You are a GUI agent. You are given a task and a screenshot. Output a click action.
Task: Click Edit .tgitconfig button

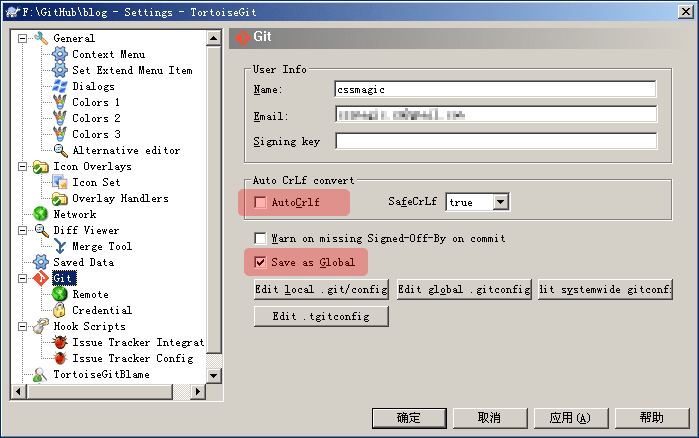coord(321,316)
